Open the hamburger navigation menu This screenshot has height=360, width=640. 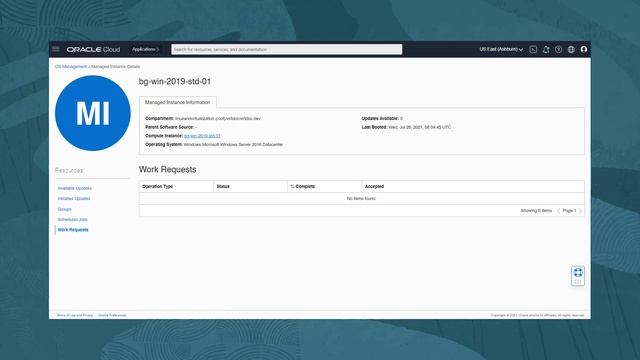click(x=56, y=49)
